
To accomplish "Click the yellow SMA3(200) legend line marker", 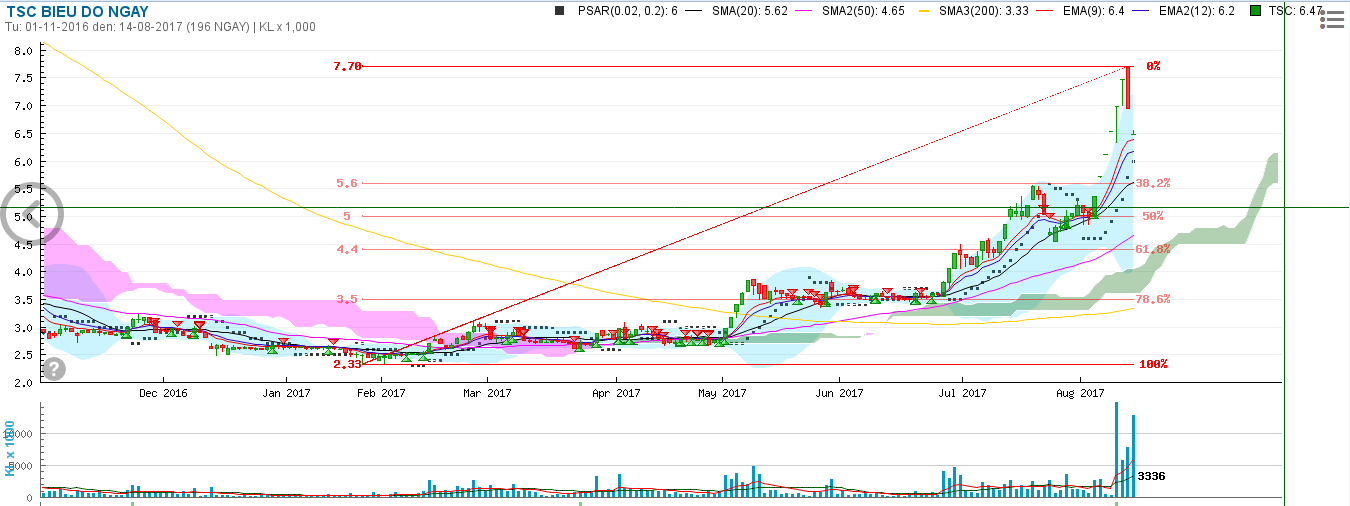I will (x=922, y=10).
